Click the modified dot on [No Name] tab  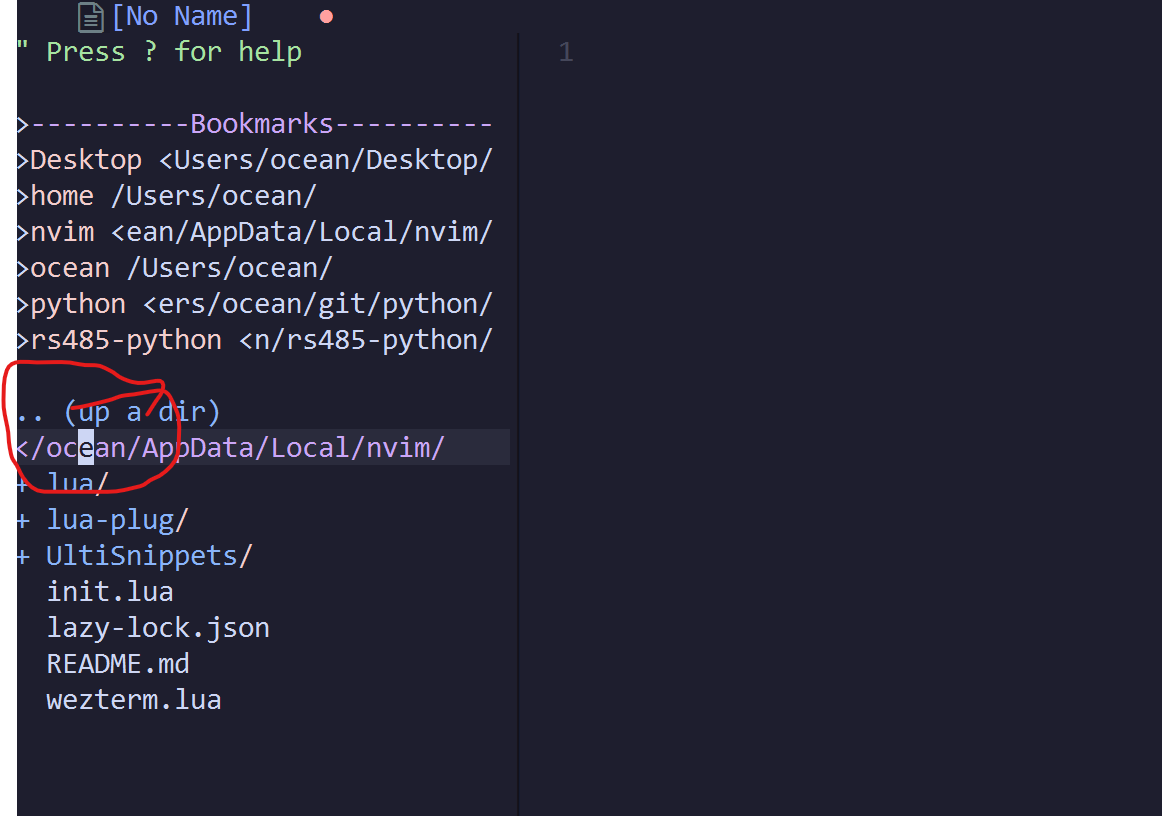tap(326, 17)
